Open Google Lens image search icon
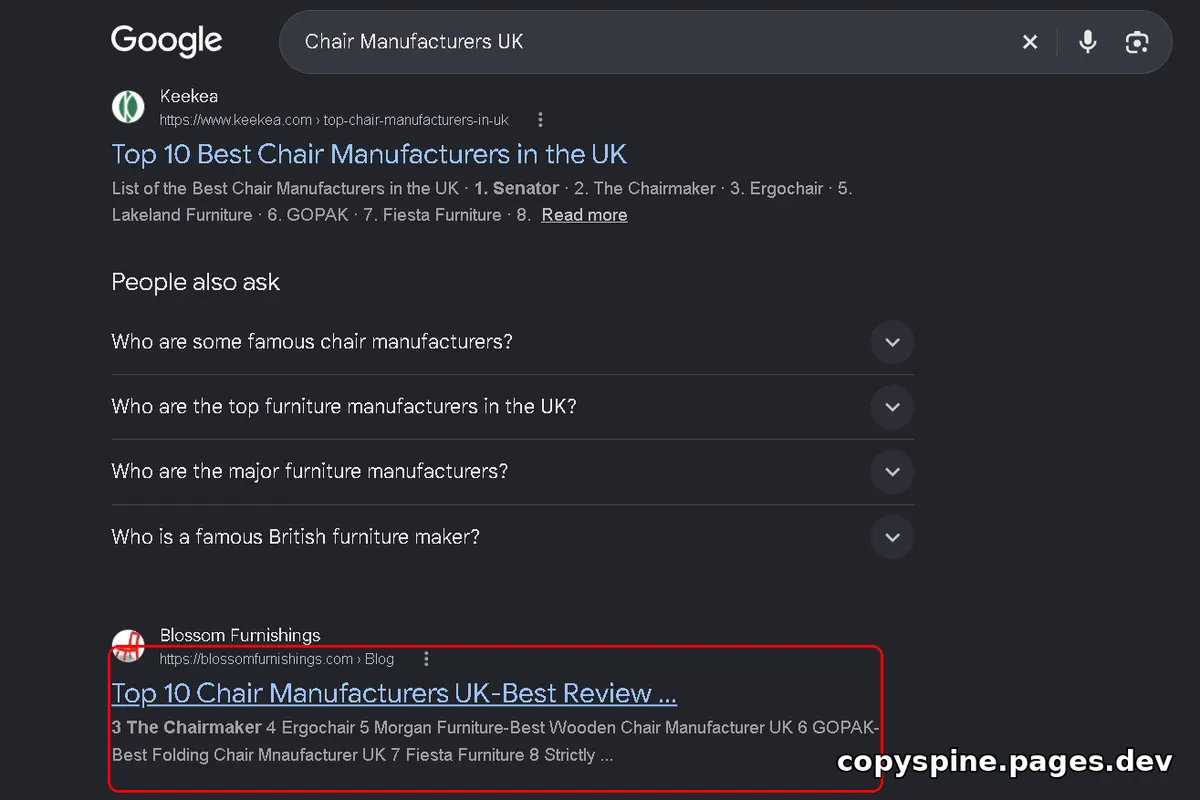This screenshot has height=800, width=1200. coord(1137,42)
